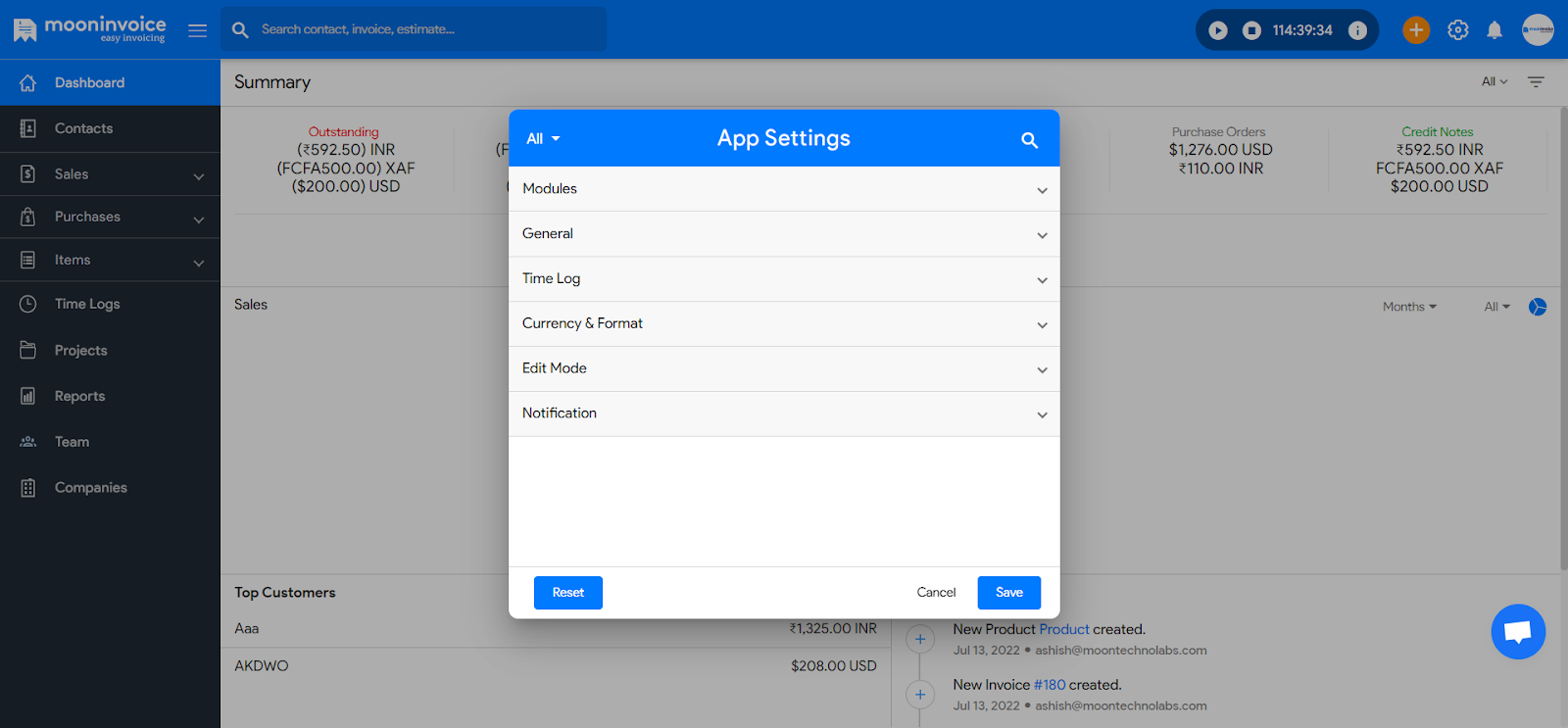The width and height of the screenshot is (1568, 728).
Task: Click the search icon in App Settings header
Action: pos(1029,140)
